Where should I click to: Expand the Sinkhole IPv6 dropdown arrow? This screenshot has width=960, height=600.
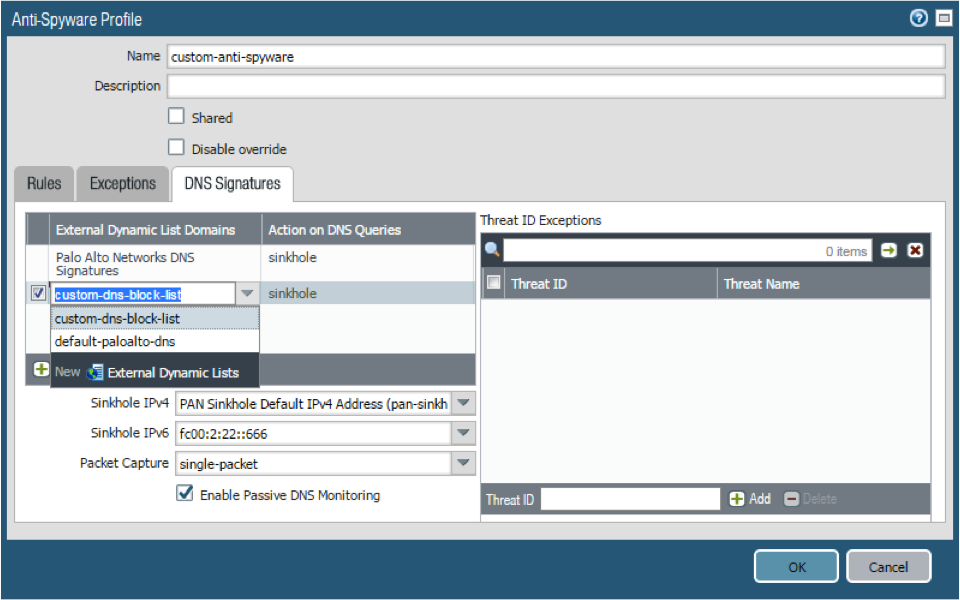click(x=463, y=433)
